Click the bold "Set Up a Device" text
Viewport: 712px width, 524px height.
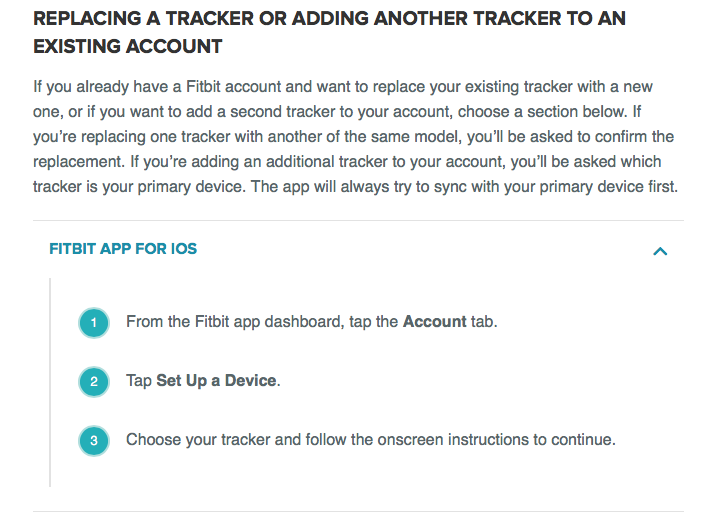pyautogui.click(x=217, y=381)
